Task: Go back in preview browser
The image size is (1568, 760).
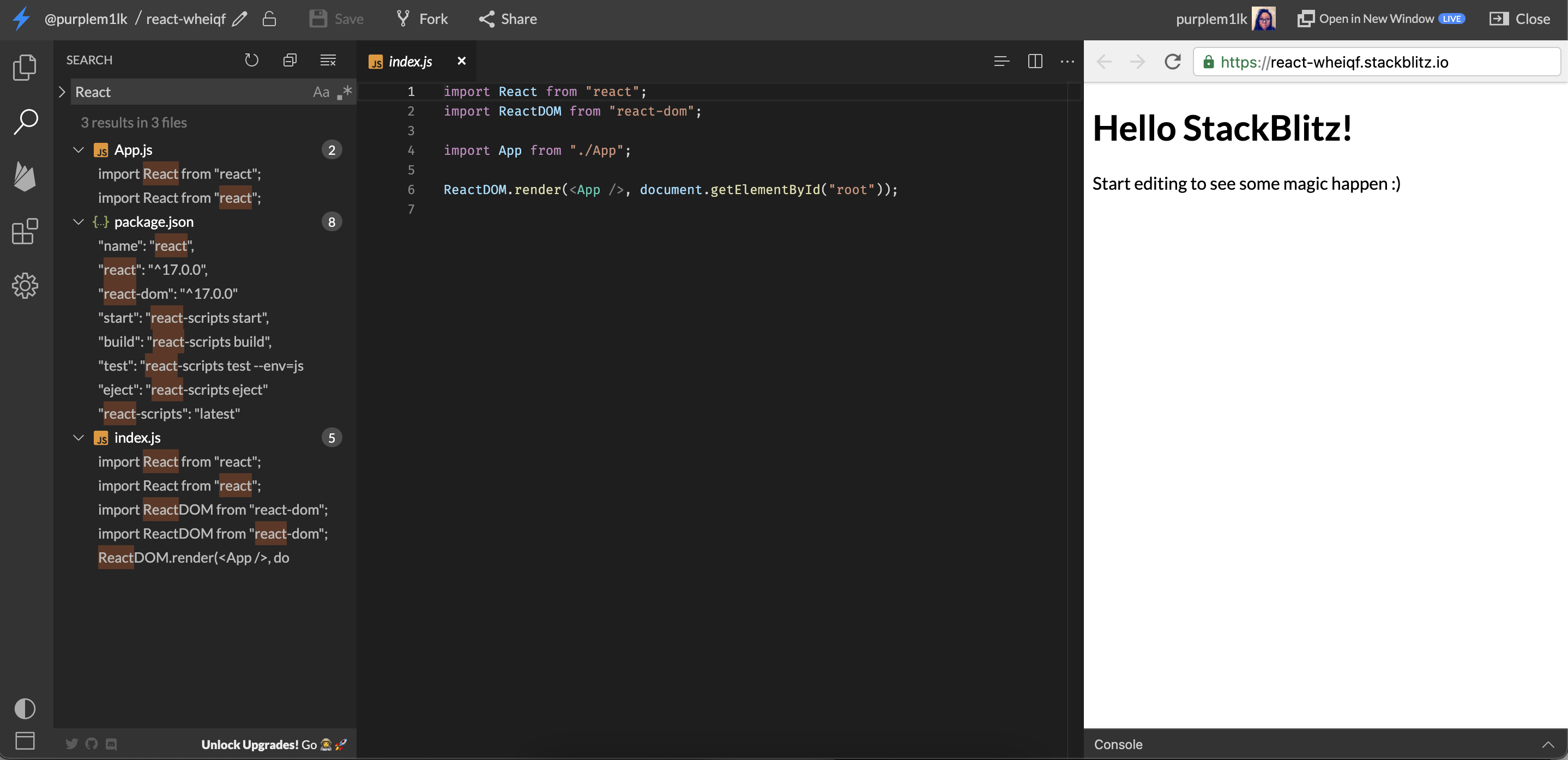Action: pyautogui.click(x=1103, y=62)
